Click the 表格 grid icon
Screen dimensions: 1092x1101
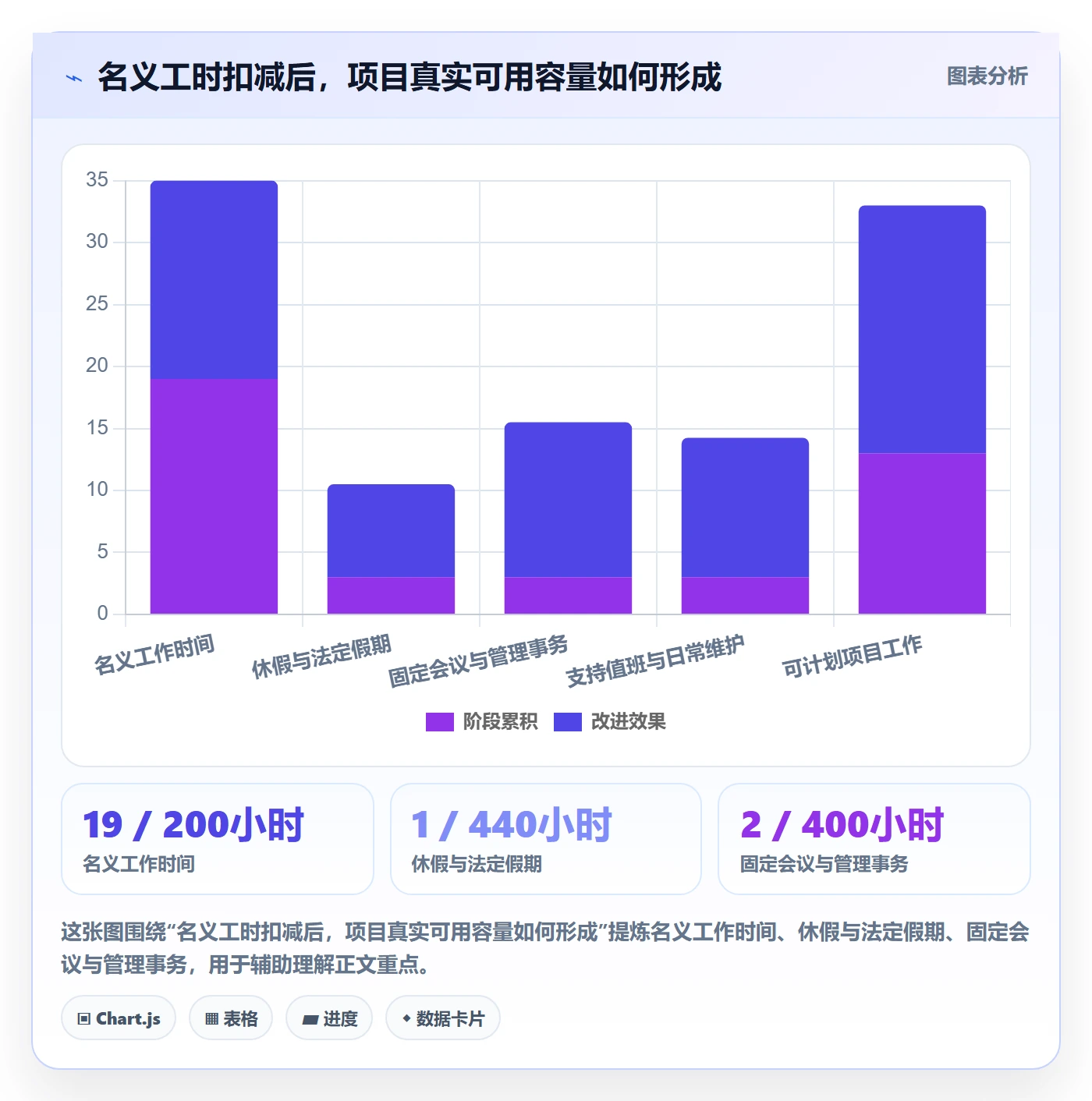pos(211,1019)
